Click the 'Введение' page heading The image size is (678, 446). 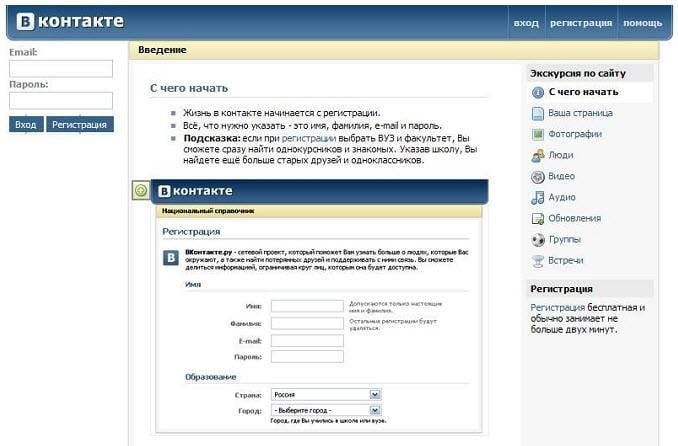tap(162, 50)
